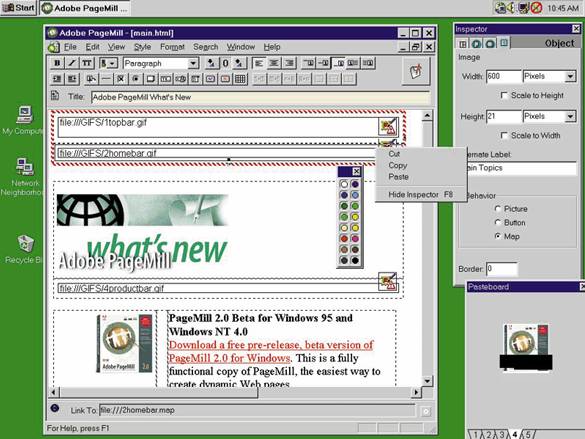Image resolution: width=585 pixels, height=439 pixels.
Task: Apply Teletype TT text style
Action: click(87, 63)
